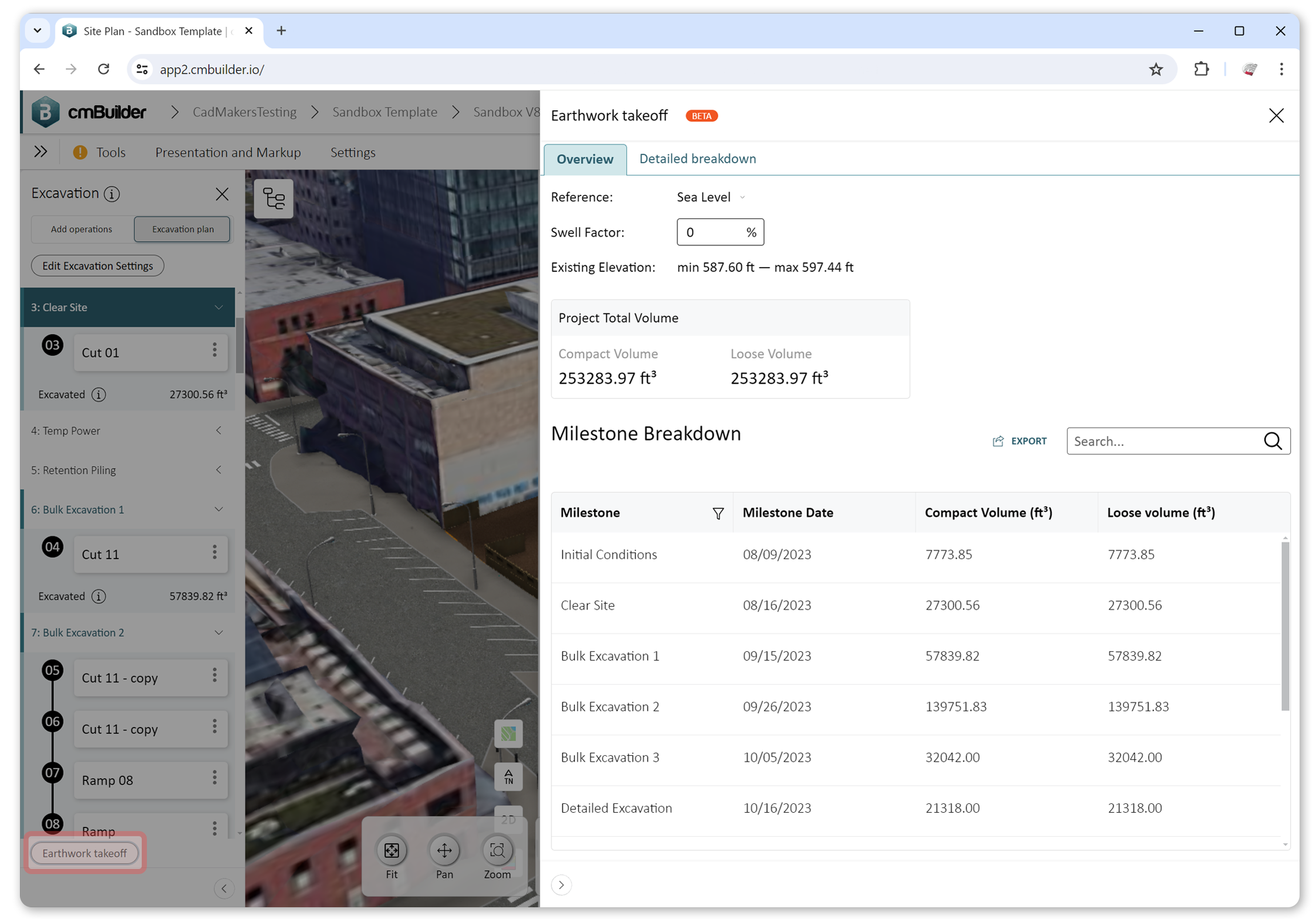Activate the Pan tool icon
Viewport: 1316px width, 919px height.
click(444, 850)
